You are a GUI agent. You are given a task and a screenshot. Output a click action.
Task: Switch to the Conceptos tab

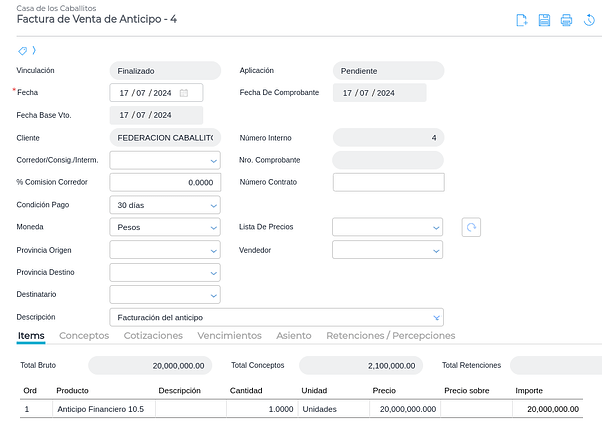coord(84,336)
